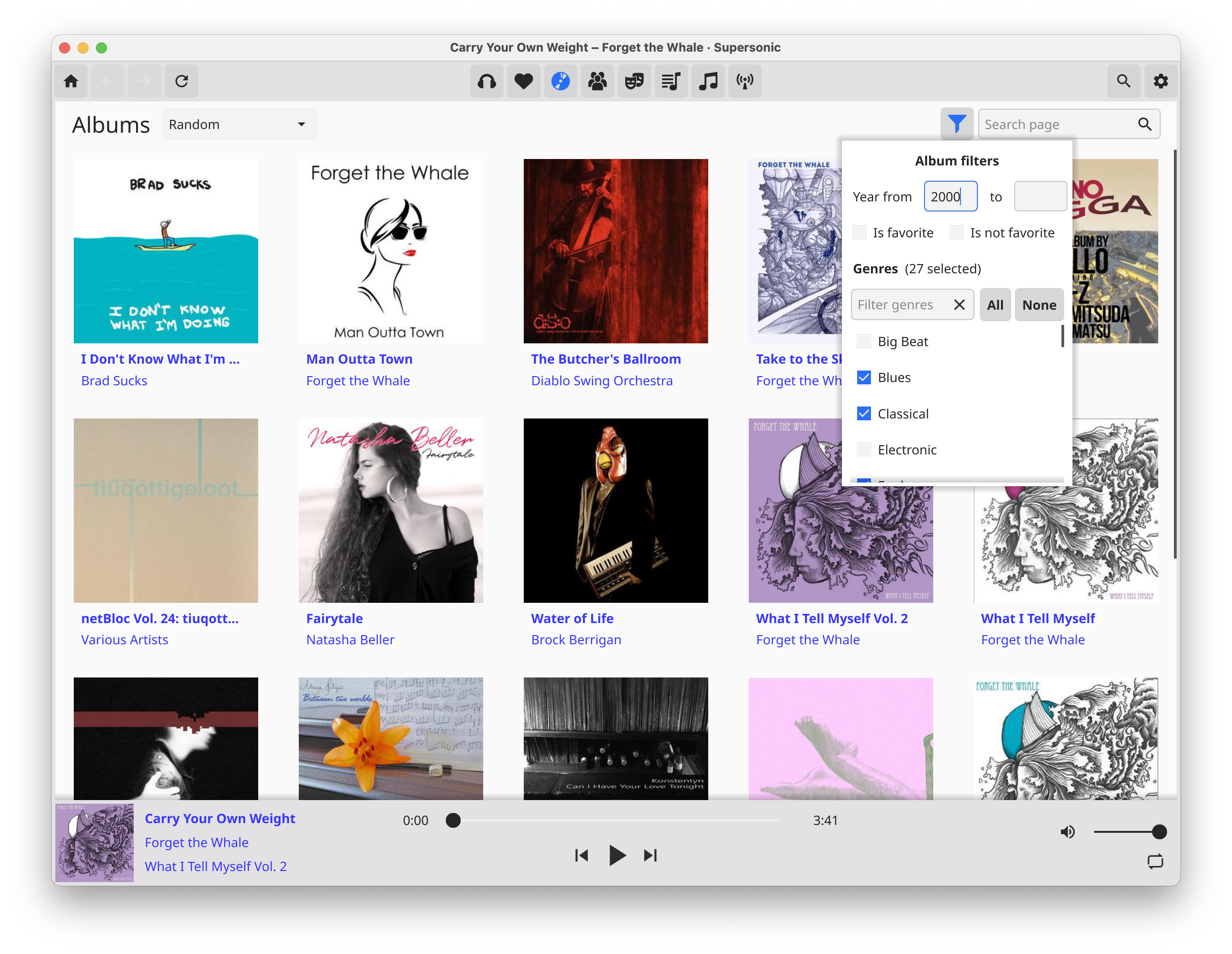Open the Random sort order dropdown
The image size is (1232, 954).
pyautogui.click(x=239, y=124)
